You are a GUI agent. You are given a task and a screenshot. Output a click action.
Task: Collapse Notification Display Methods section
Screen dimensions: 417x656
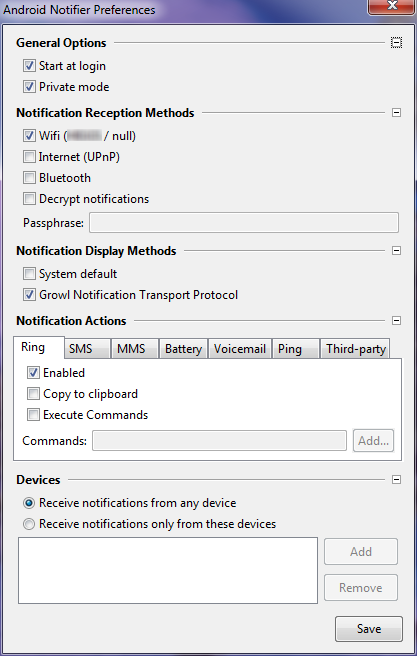tap(397, 251)
